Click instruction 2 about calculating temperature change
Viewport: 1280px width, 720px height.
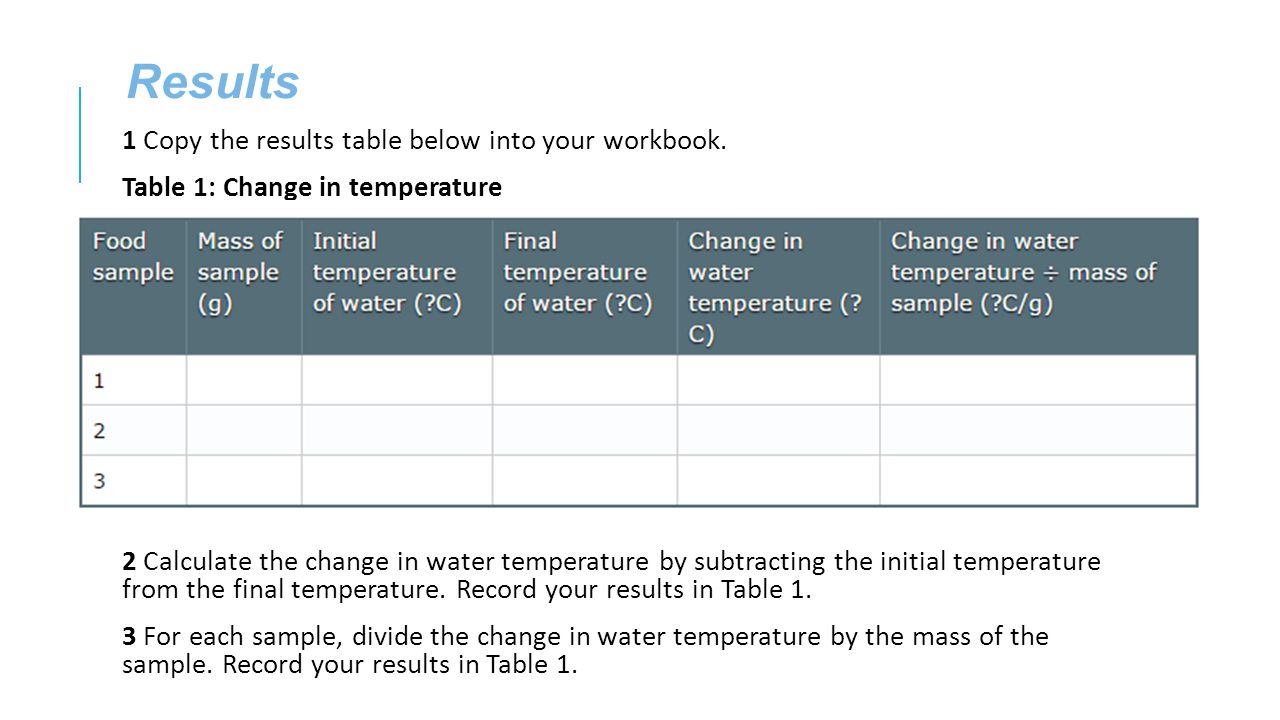(611, 575)
